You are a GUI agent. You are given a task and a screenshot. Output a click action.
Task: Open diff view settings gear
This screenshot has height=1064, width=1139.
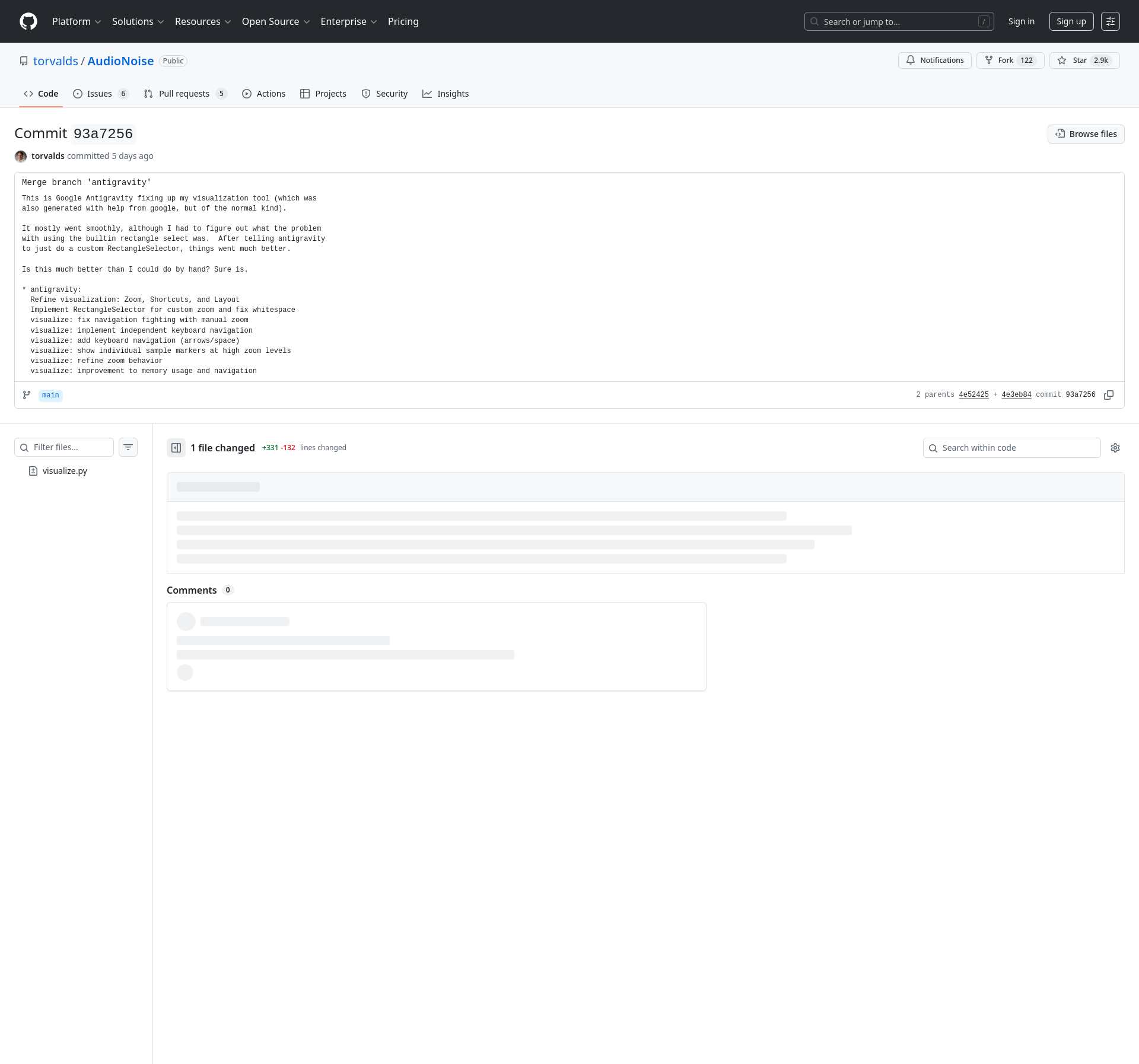[x=1115, y=448]
